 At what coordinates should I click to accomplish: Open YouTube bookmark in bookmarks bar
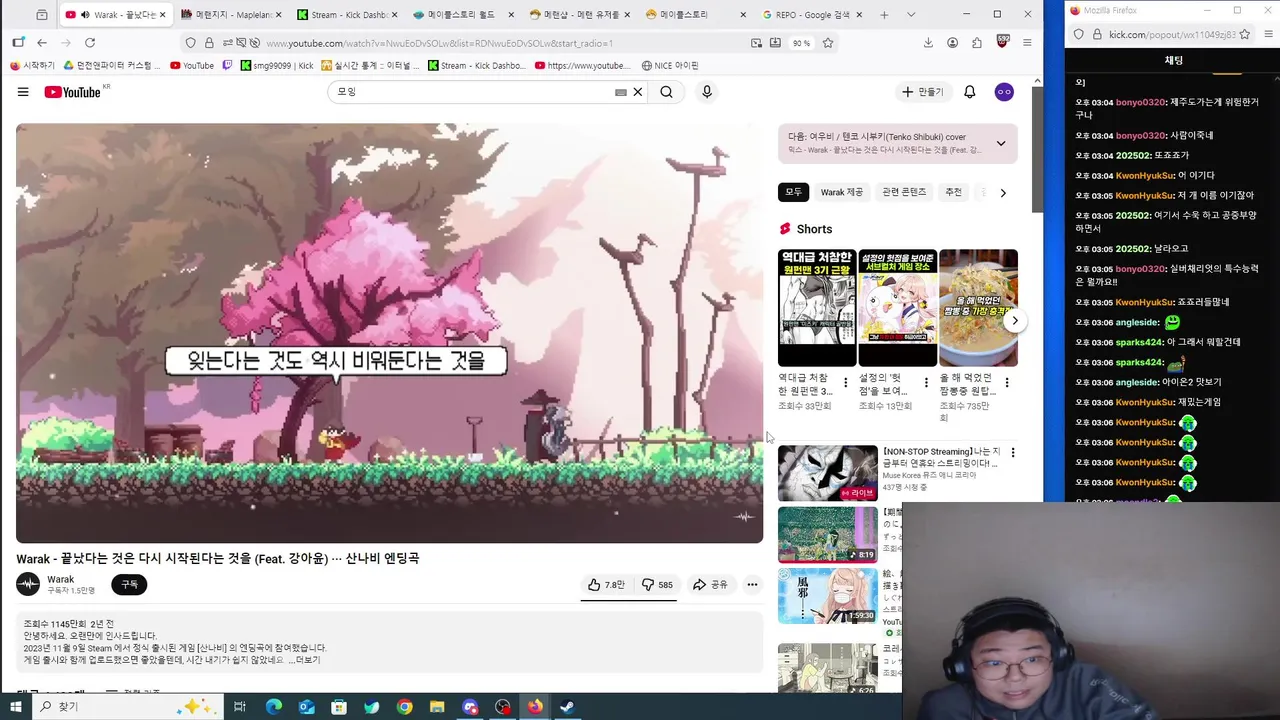[192, 65]
